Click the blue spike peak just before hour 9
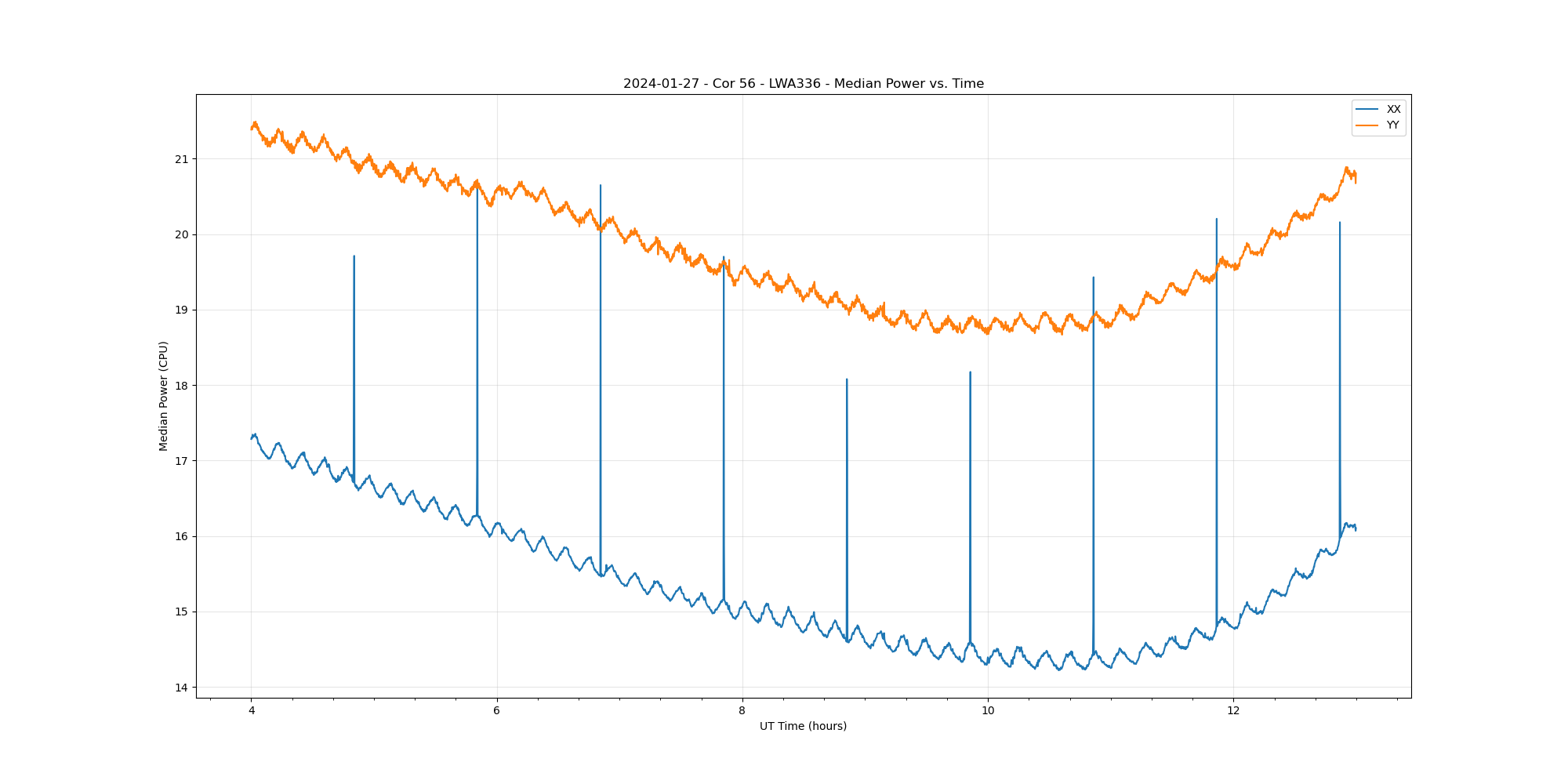This screenshot has width=1568, height=784. point(847,379)
